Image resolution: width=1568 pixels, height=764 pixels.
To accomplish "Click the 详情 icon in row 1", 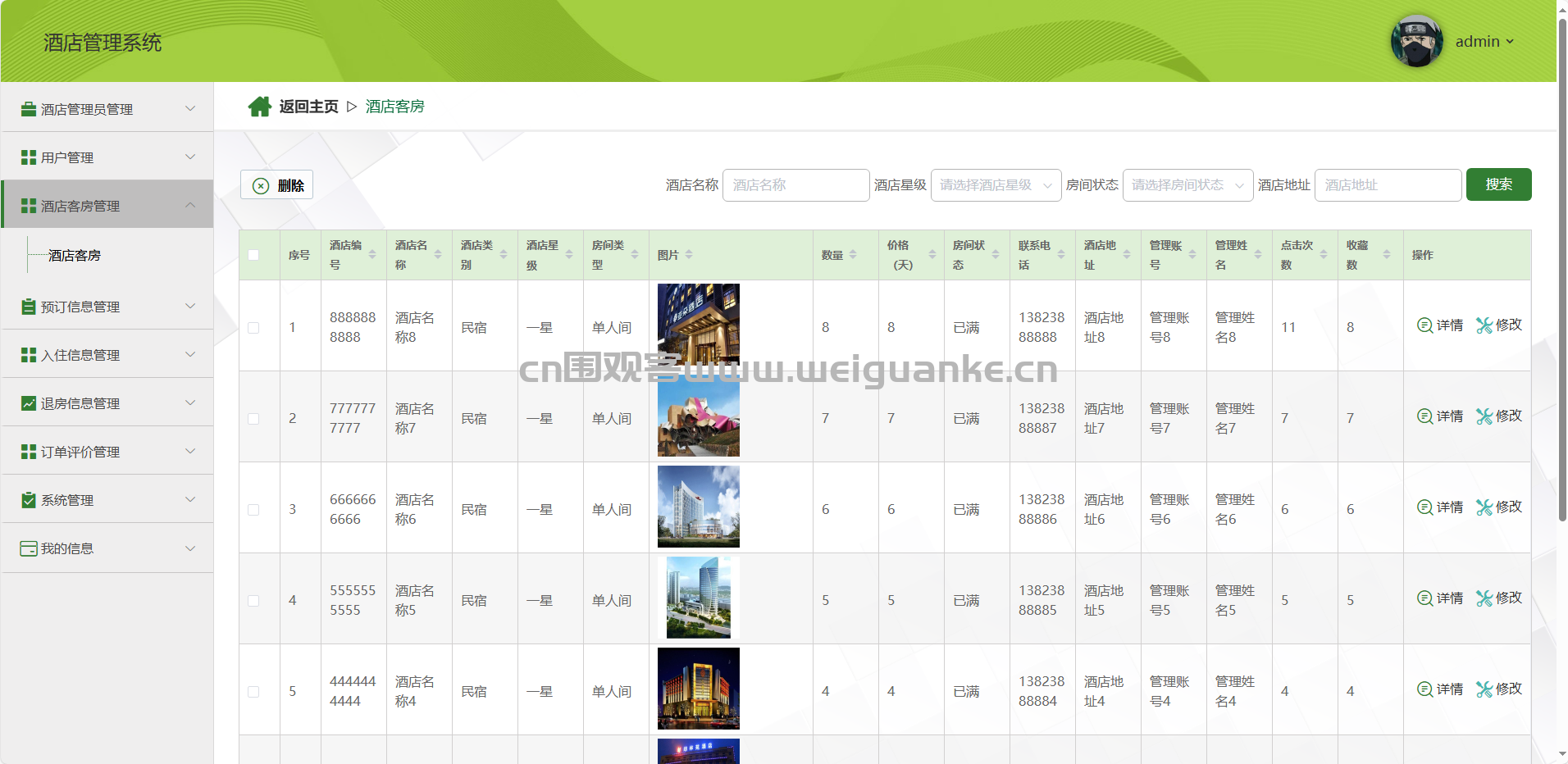I will [1425, 325].
